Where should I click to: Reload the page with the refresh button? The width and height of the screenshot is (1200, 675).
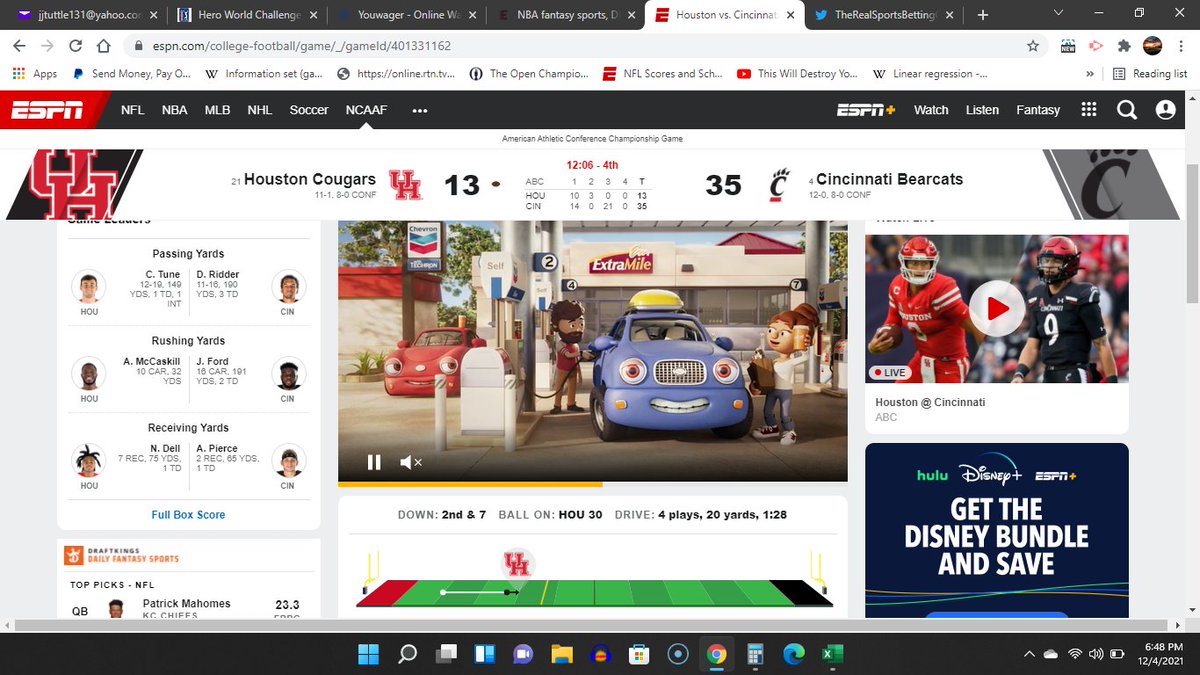(76, 46)
